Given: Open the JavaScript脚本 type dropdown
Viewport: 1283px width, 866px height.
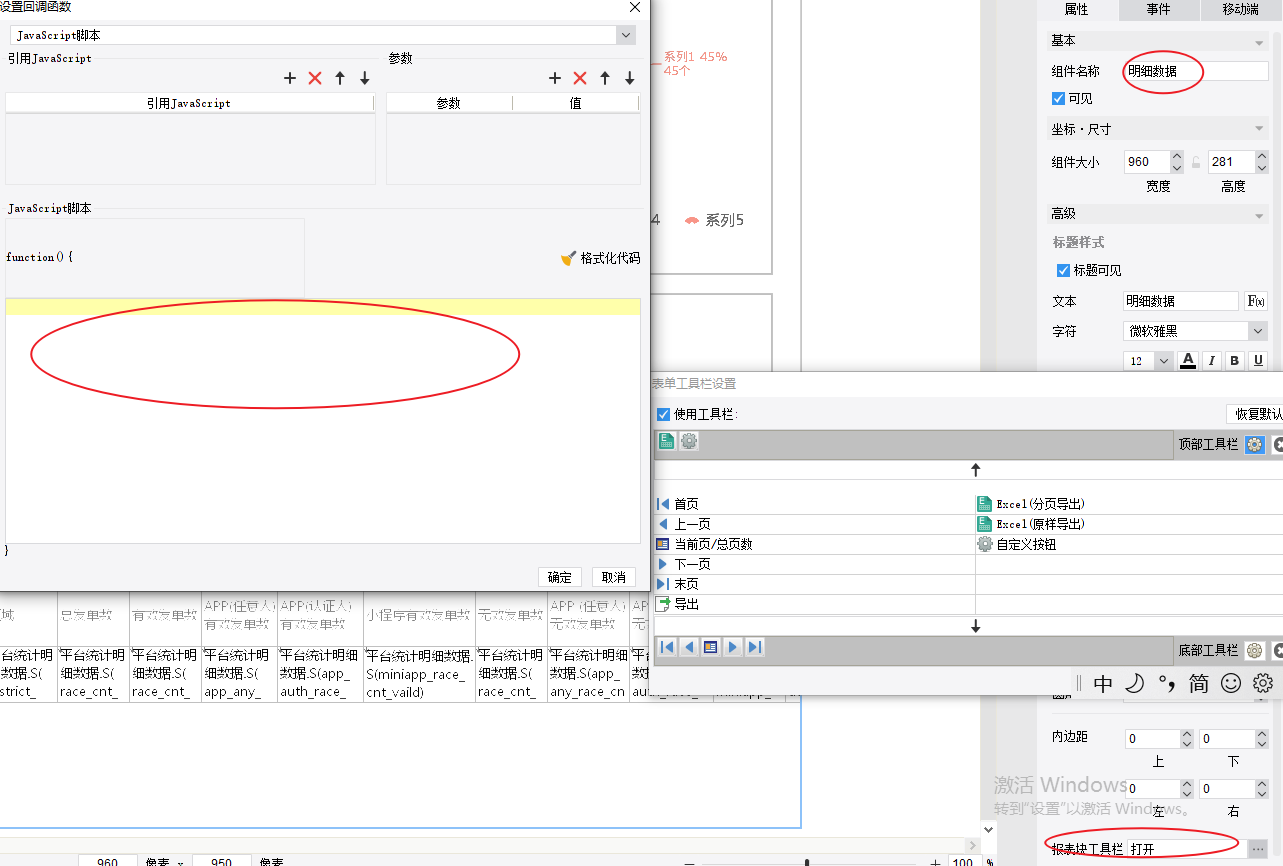Looking at the screenshot, I should [x=626, y=35].
